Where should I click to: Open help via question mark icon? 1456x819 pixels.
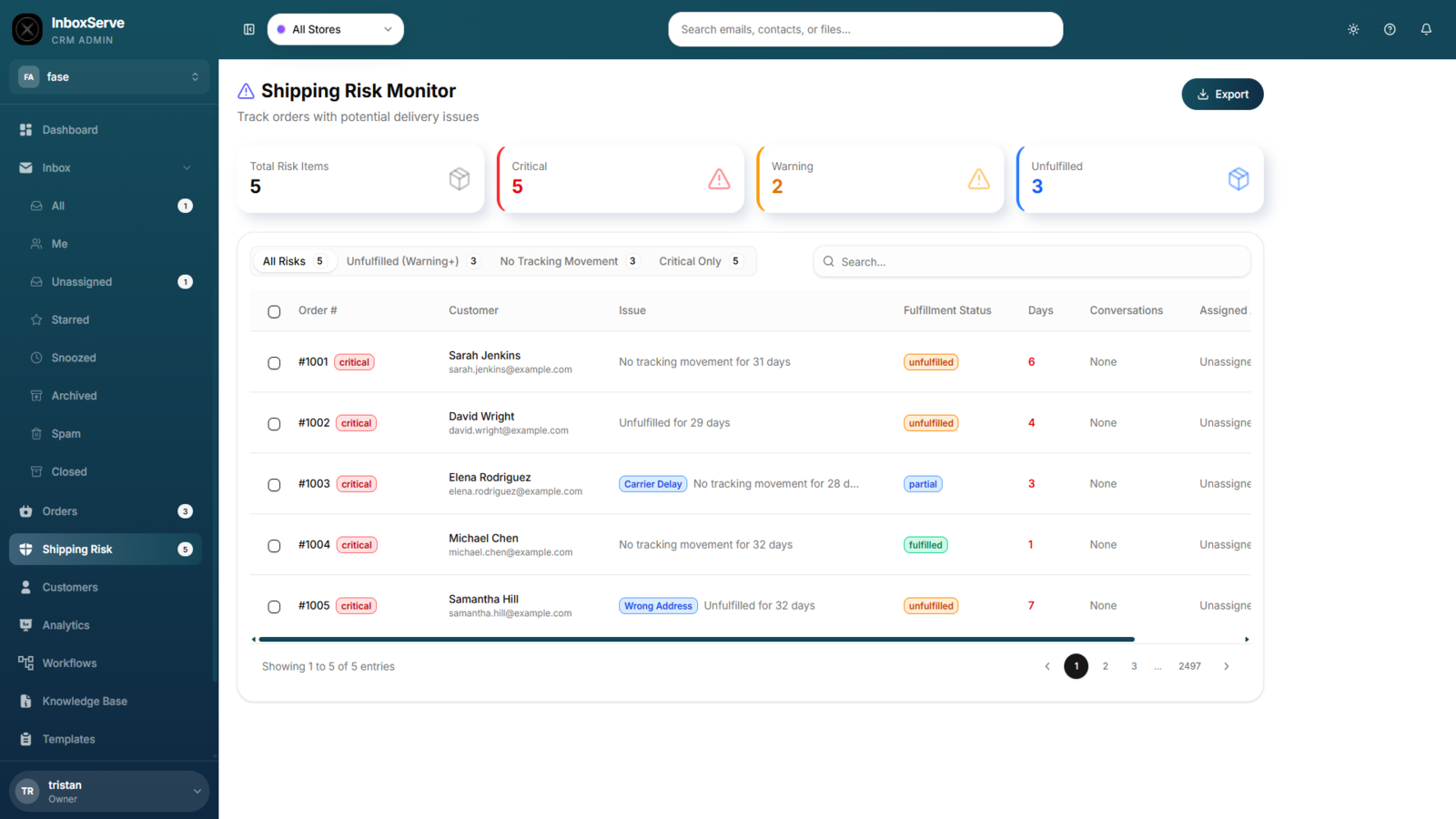point(1390,29)
